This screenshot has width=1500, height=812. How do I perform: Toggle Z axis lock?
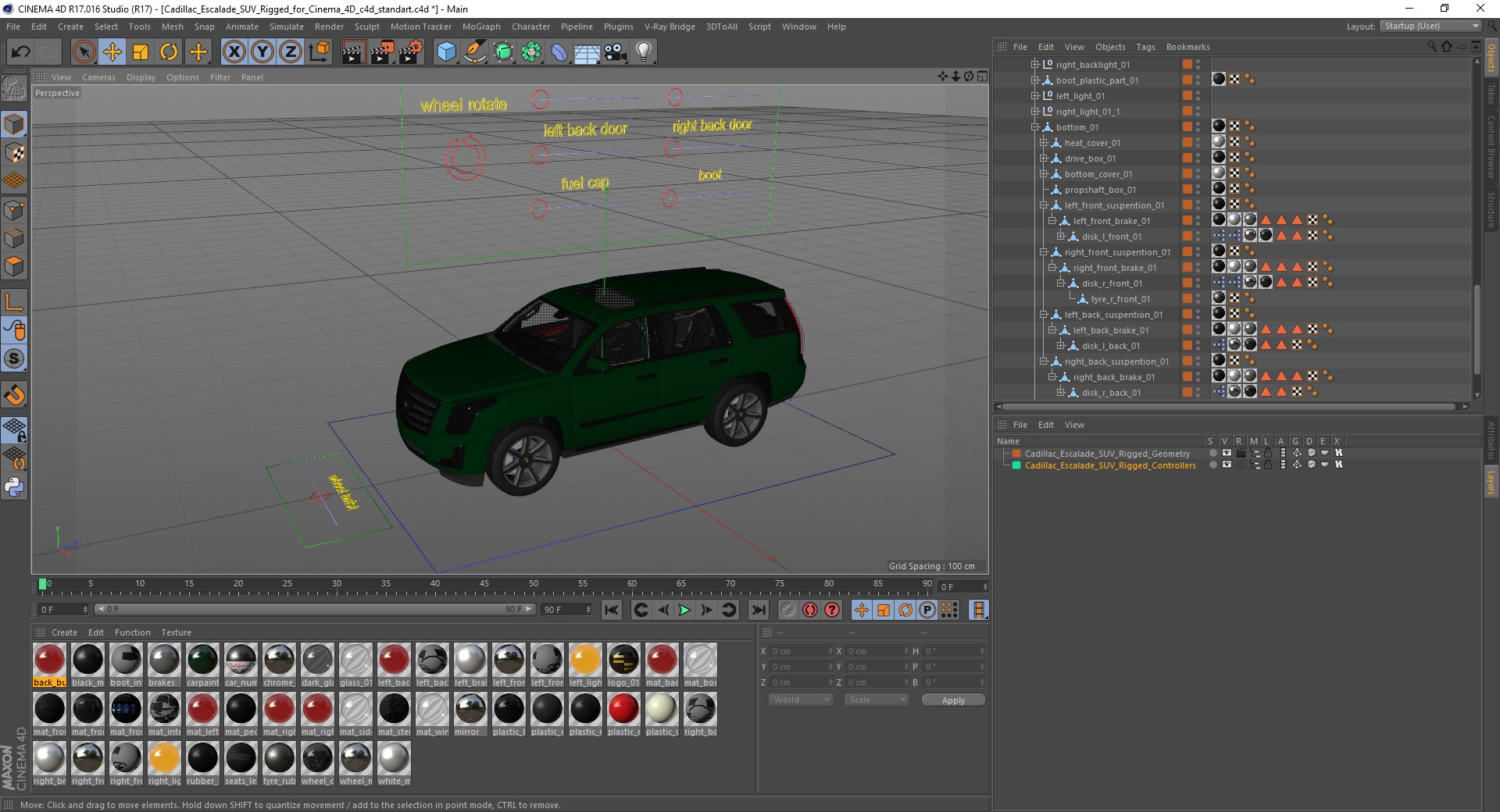point(291,52)
